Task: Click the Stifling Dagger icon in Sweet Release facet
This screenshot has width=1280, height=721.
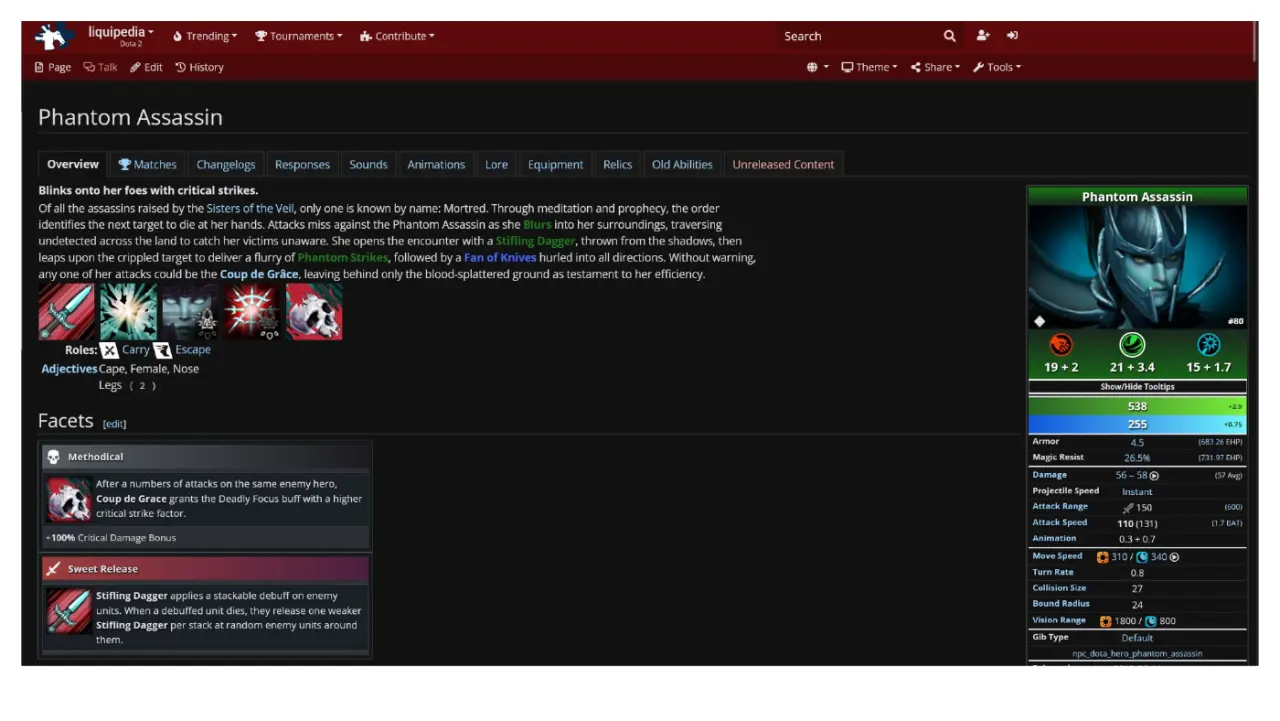Action: point(69,610)
